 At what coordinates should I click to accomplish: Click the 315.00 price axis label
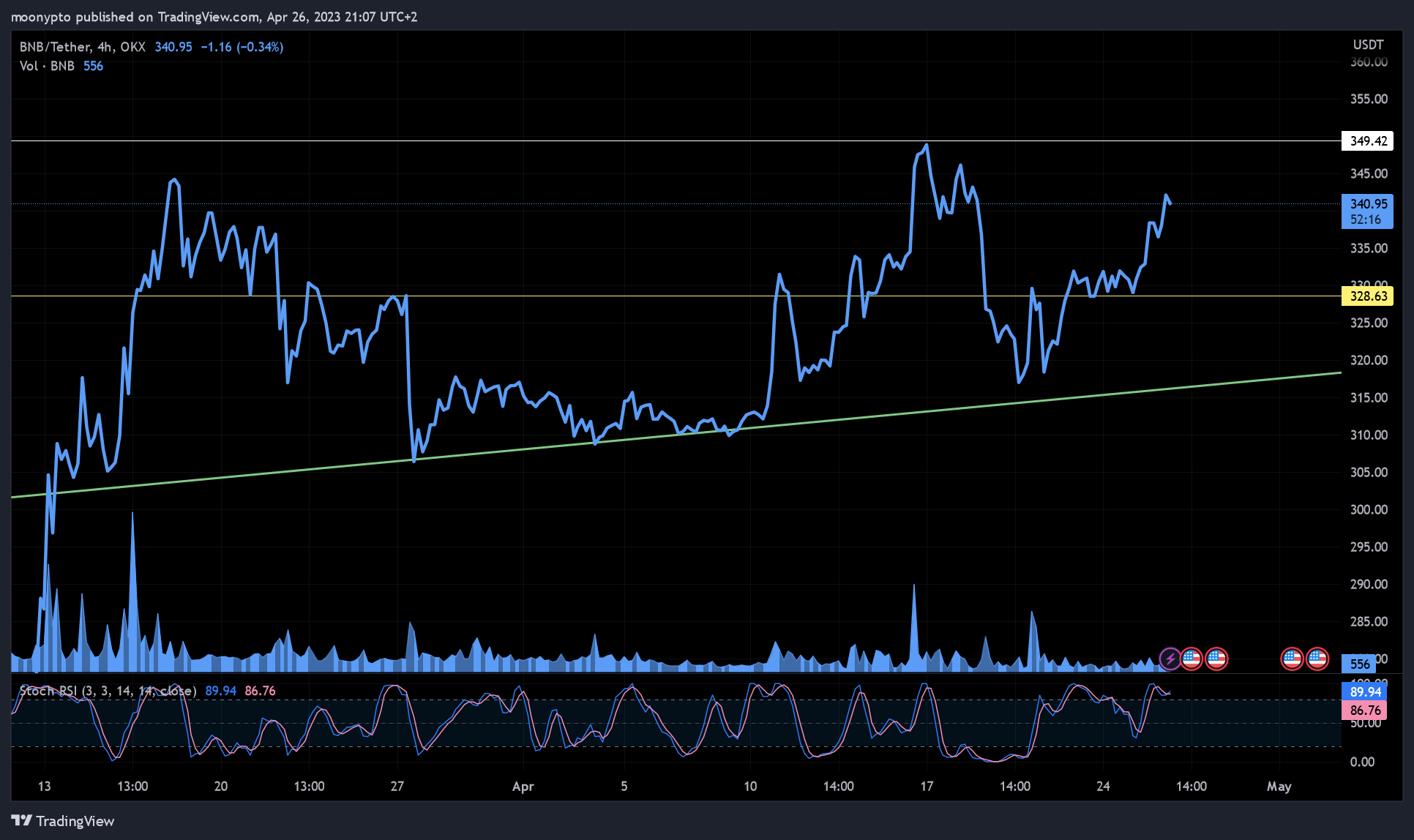[x=1369, y=397]
